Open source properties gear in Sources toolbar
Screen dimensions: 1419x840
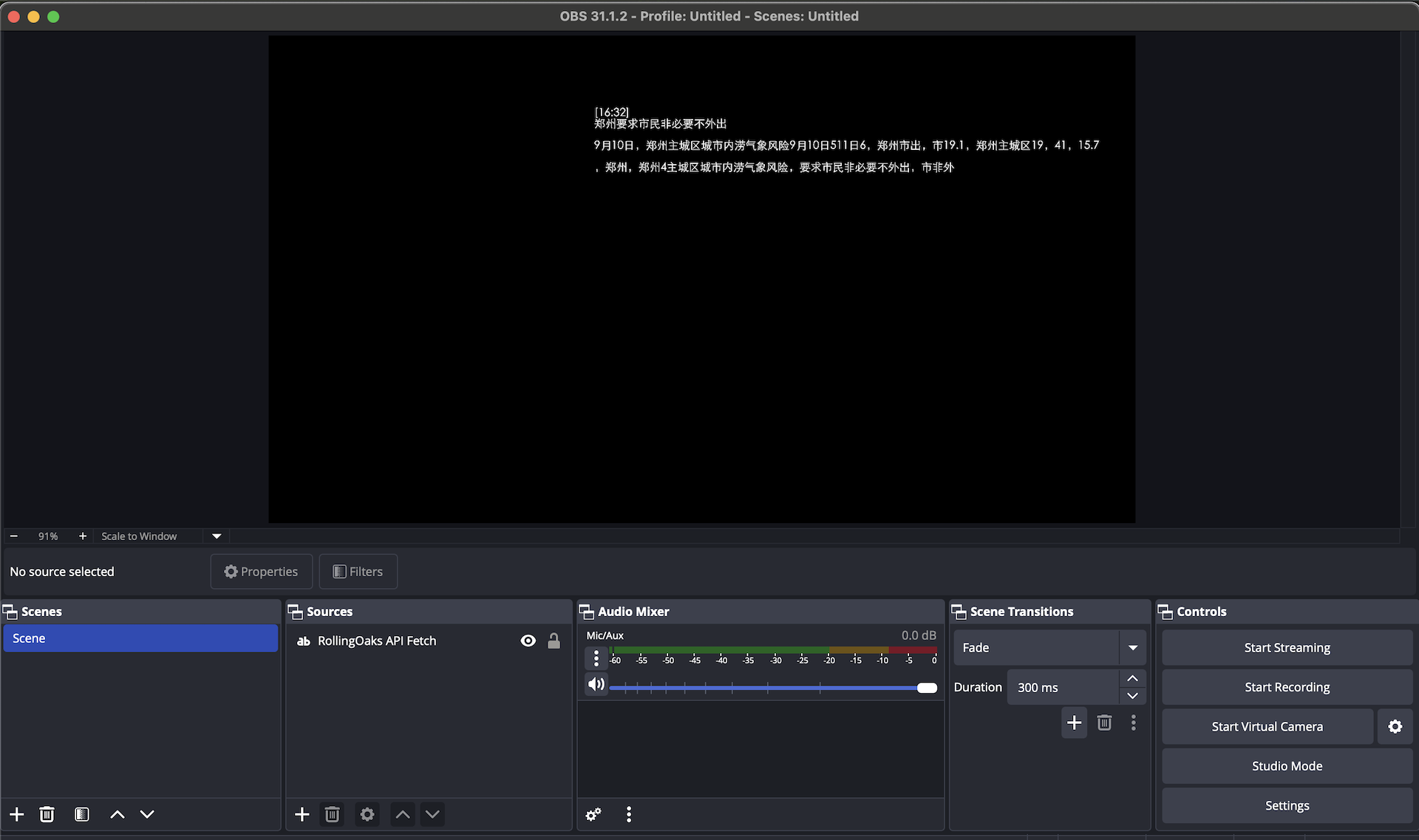(367, 814)
